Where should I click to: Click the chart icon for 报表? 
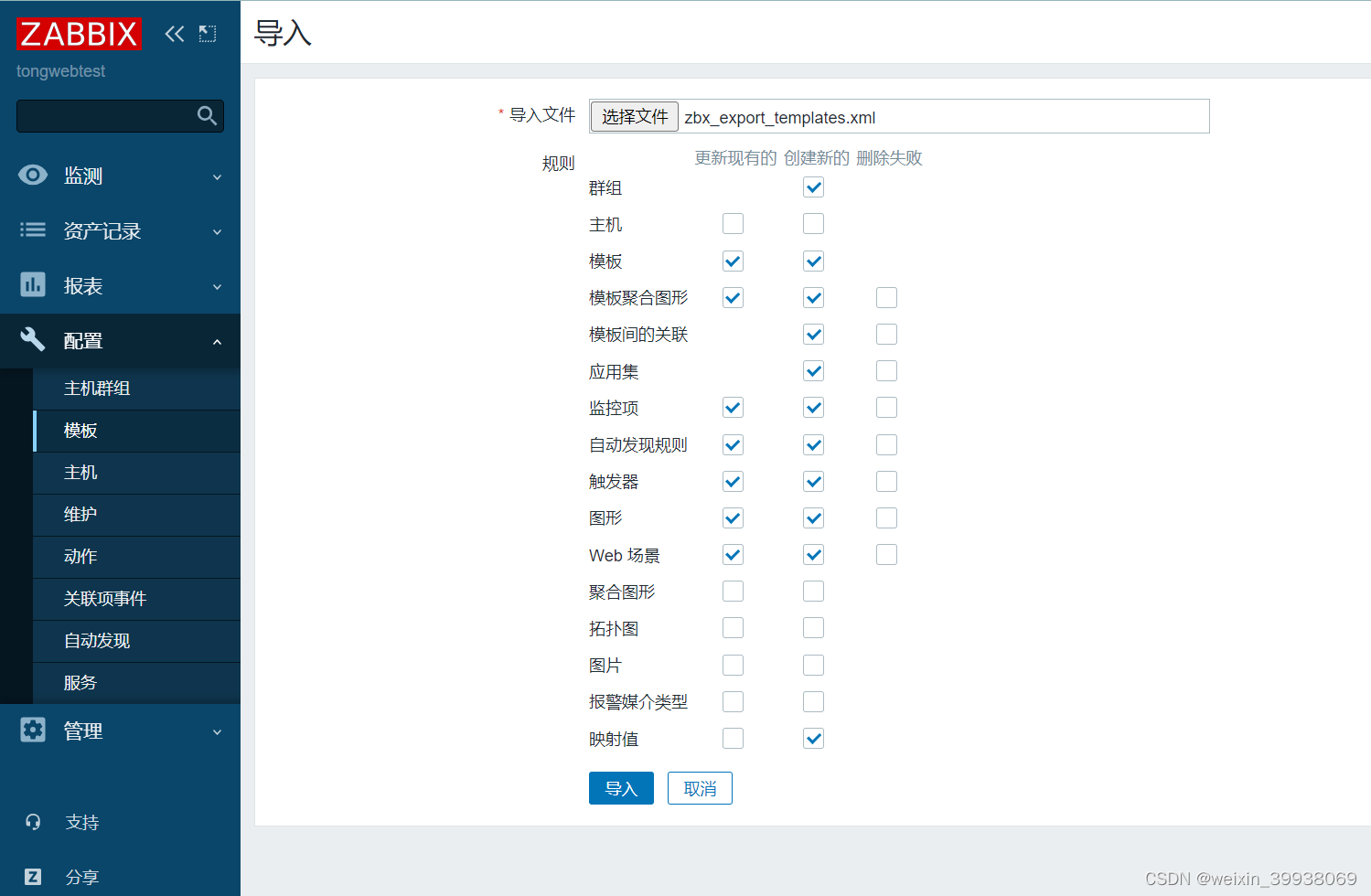coord(33,284)
